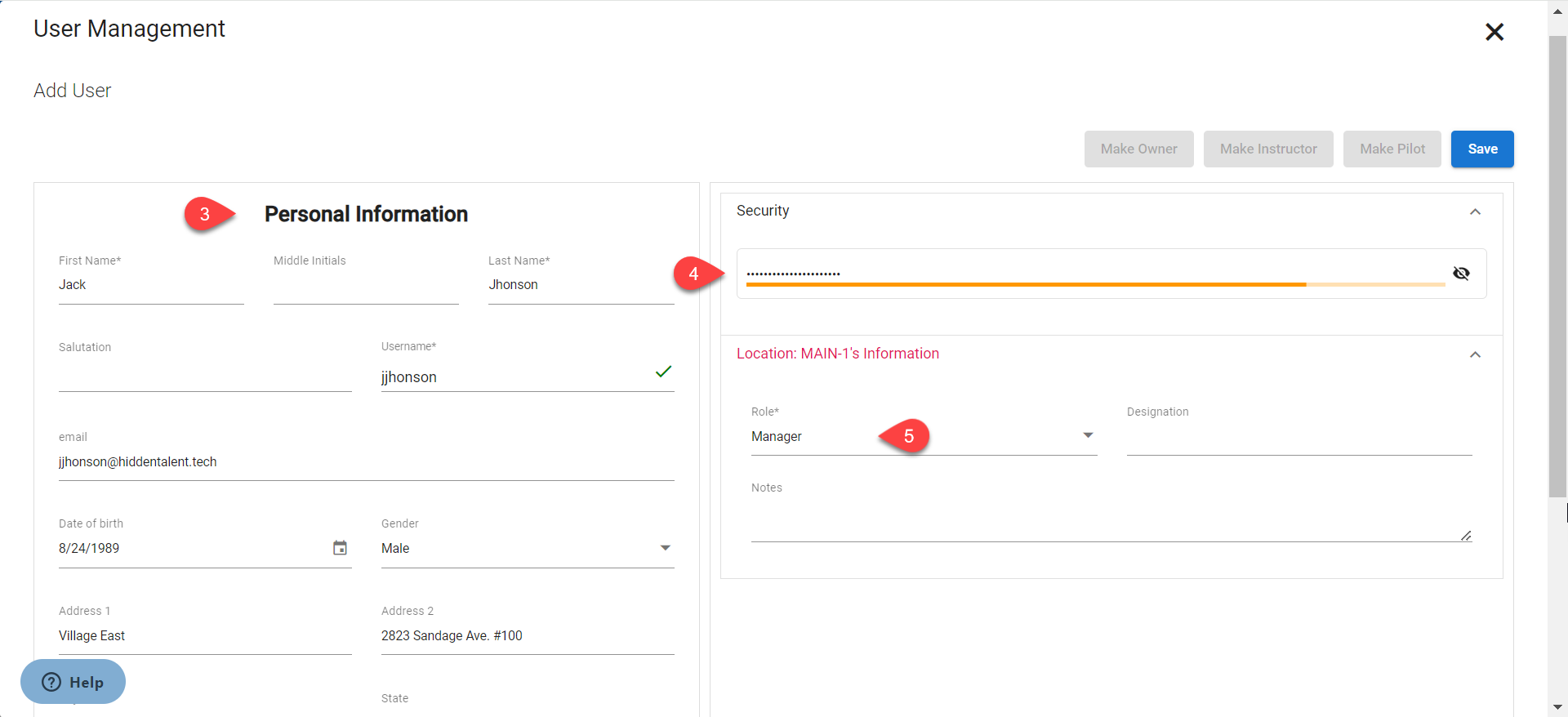Image resolution: width=1568 pixels, height=717 pixels.
Task: Collapse the Location MAIN-1's Information section
Action: [1475, 354]
